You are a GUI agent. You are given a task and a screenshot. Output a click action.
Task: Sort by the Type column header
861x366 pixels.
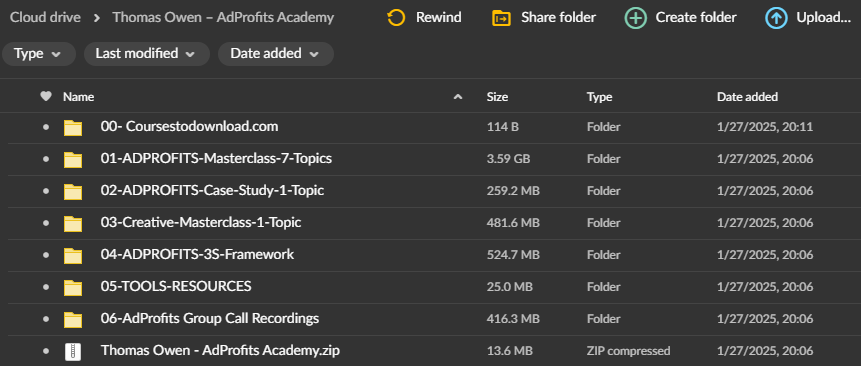pos(599,97)
